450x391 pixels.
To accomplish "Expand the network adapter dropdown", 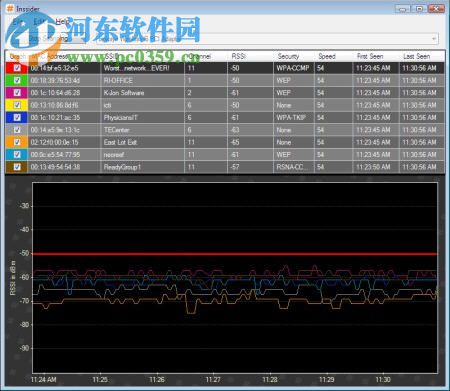I will coord(434,39).
